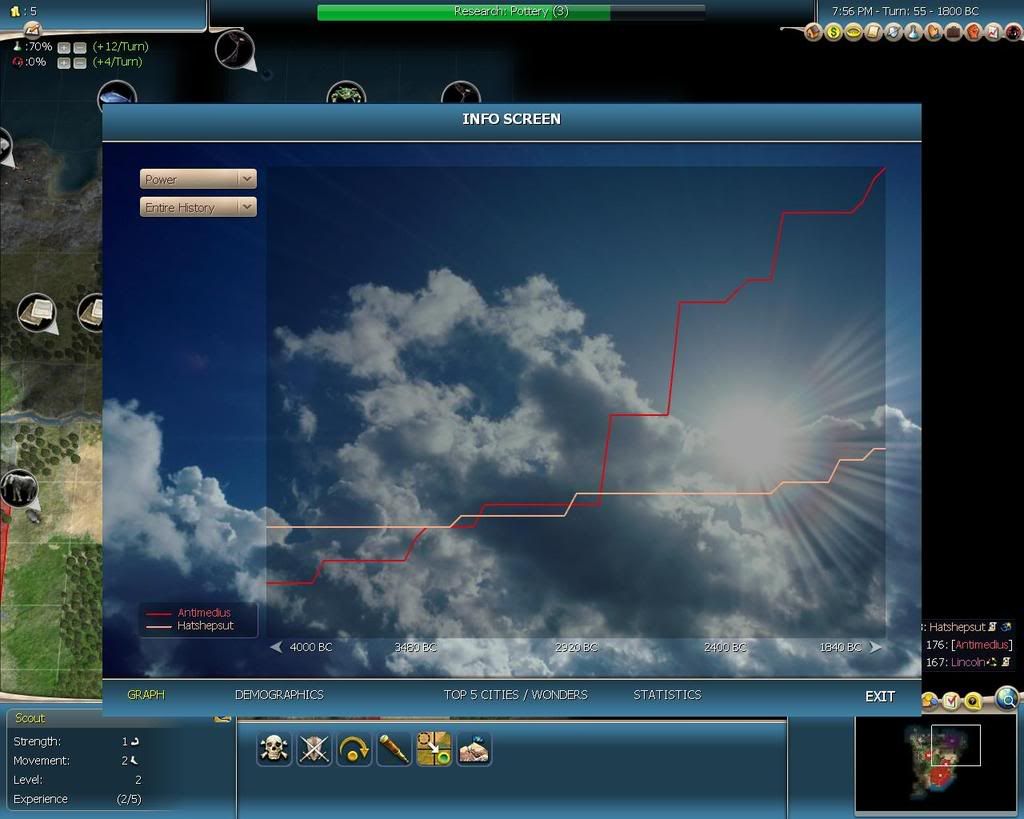This screenshot has height=819, width=1024.
Task: Increase the 70% research rate plus button
Action: (64, 48)
